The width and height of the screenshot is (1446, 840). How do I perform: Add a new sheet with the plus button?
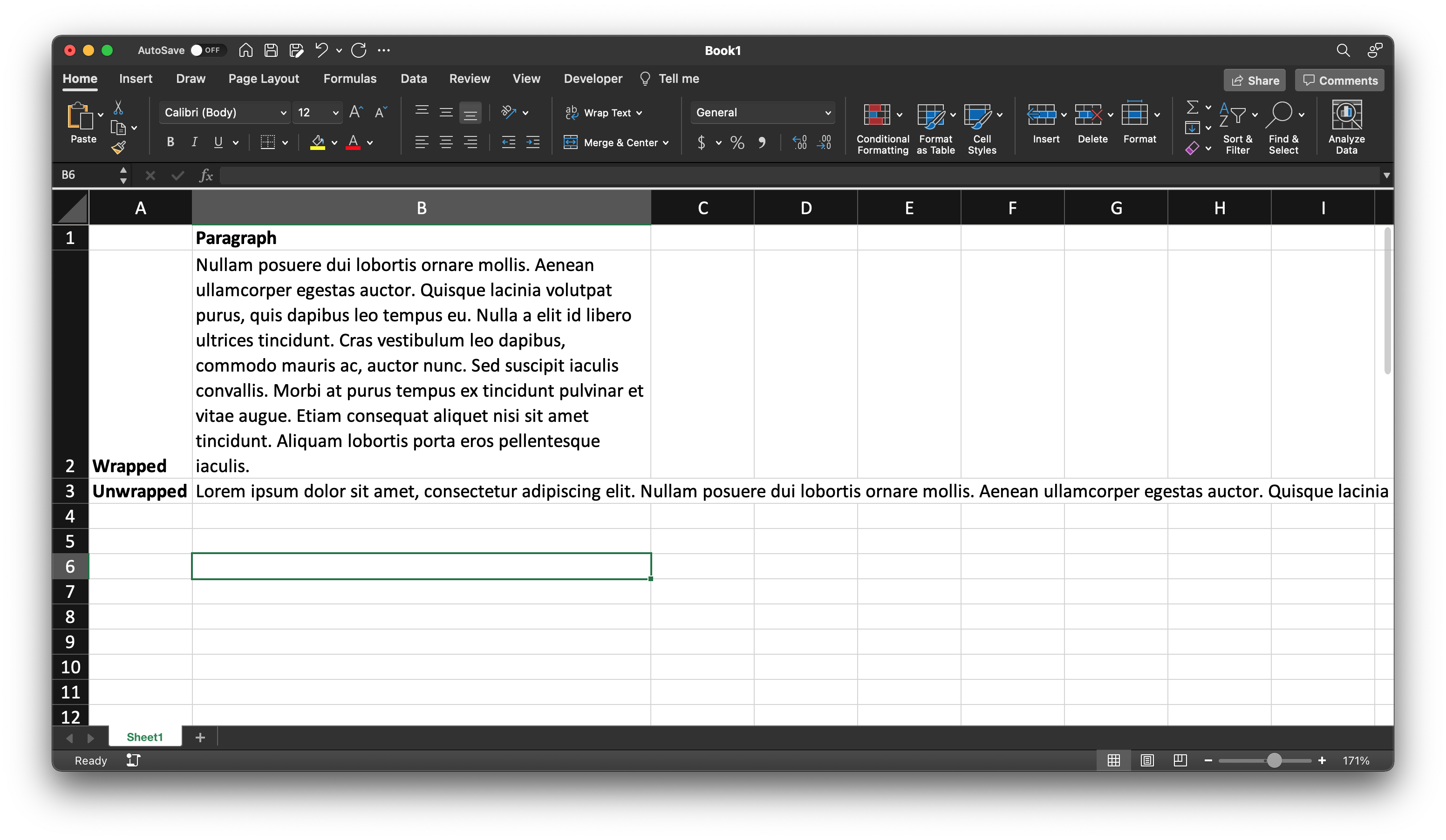point(200,738)
